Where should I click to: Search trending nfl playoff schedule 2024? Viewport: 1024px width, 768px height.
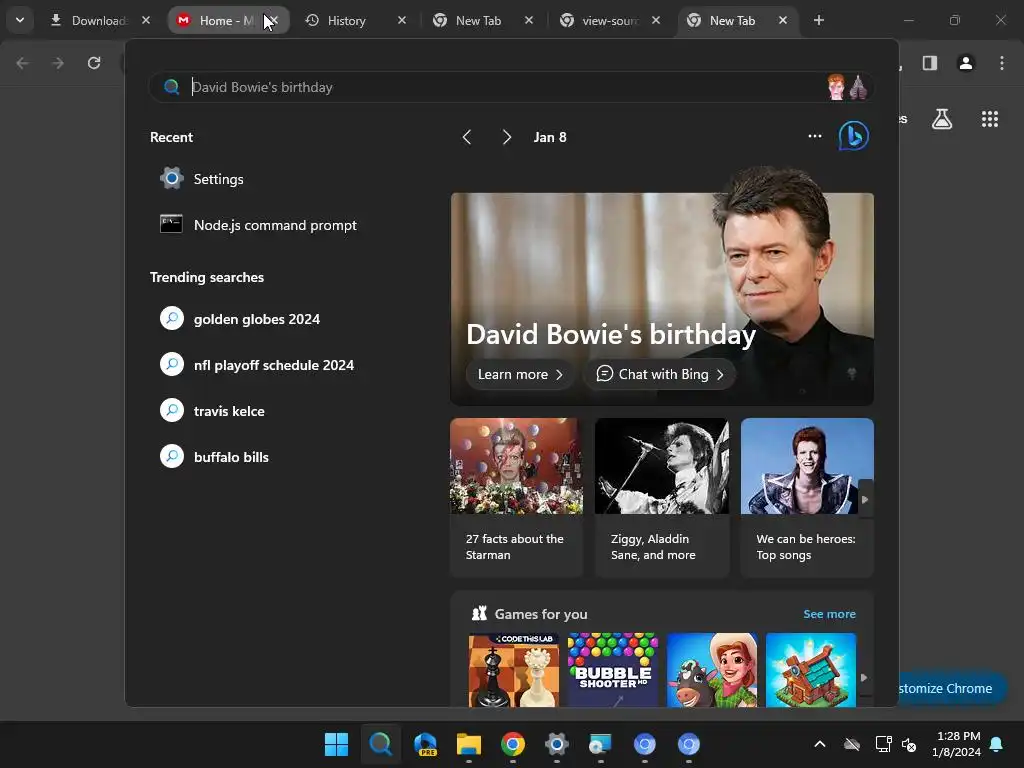coord(287,365)
